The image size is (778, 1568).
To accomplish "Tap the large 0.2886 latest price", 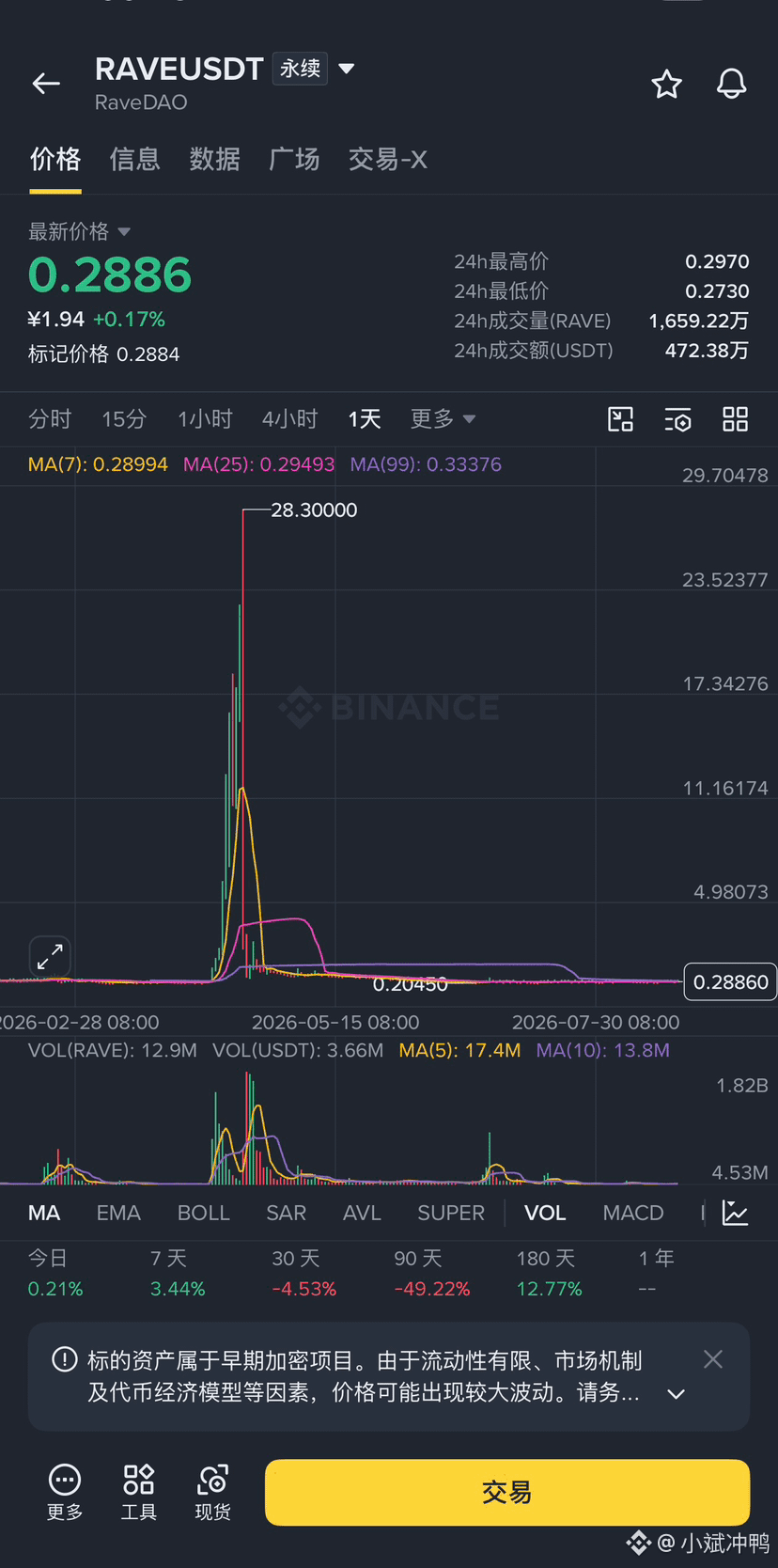I will point(110,274).
